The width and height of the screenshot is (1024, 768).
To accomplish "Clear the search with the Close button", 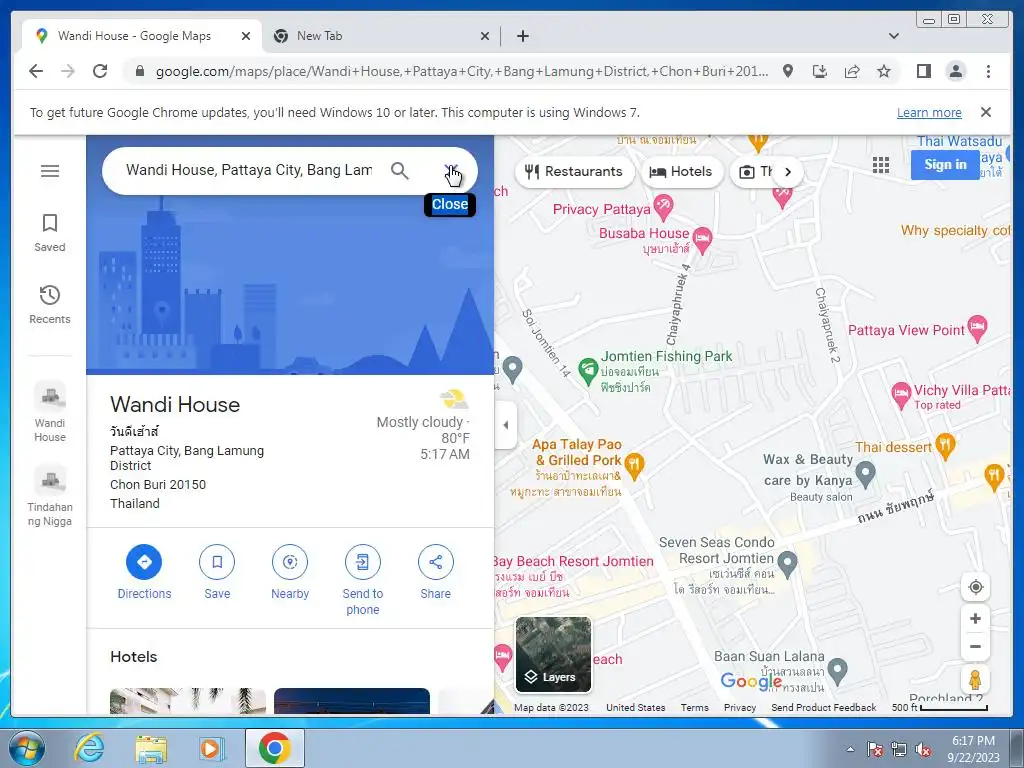I will pyautogui.click(x=451, y=171).
